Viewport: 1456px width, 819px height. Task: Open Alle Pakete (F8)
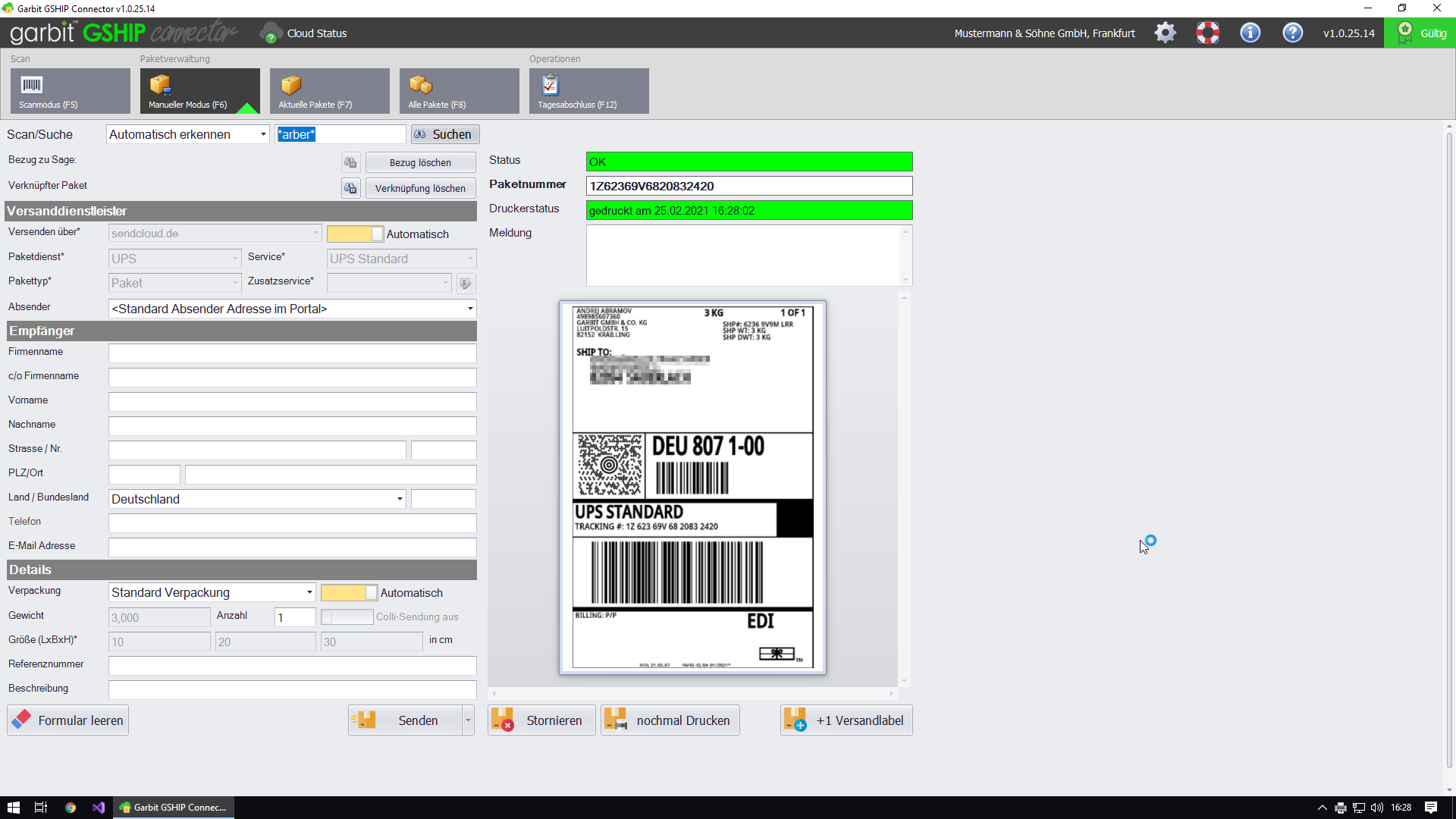coord(460,91)
